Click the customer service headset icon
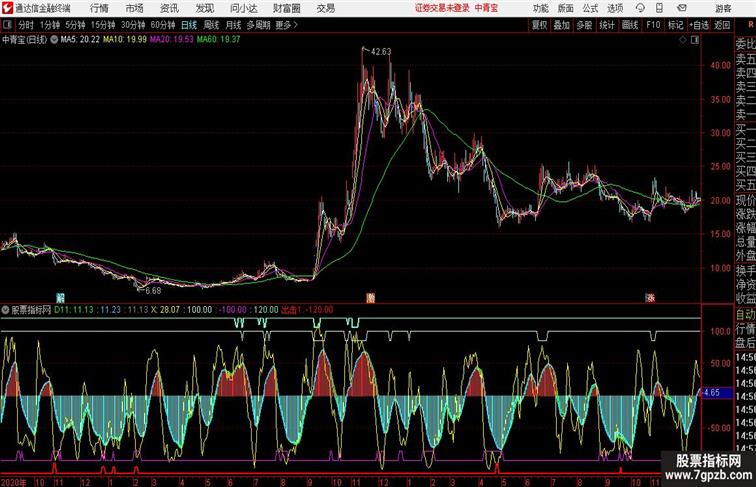This screenshot has width=756, height=487. pyautogui.click(x=640, y=8)
